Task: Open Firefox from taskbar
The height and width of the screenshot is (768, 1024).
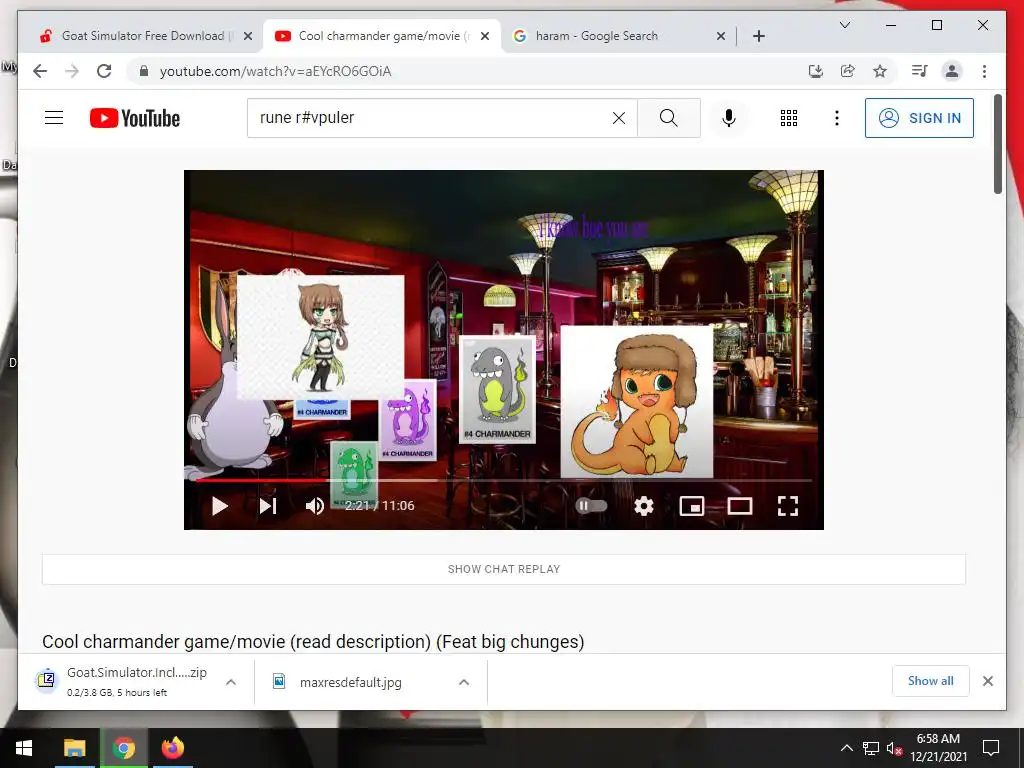Action: (172, 748)
